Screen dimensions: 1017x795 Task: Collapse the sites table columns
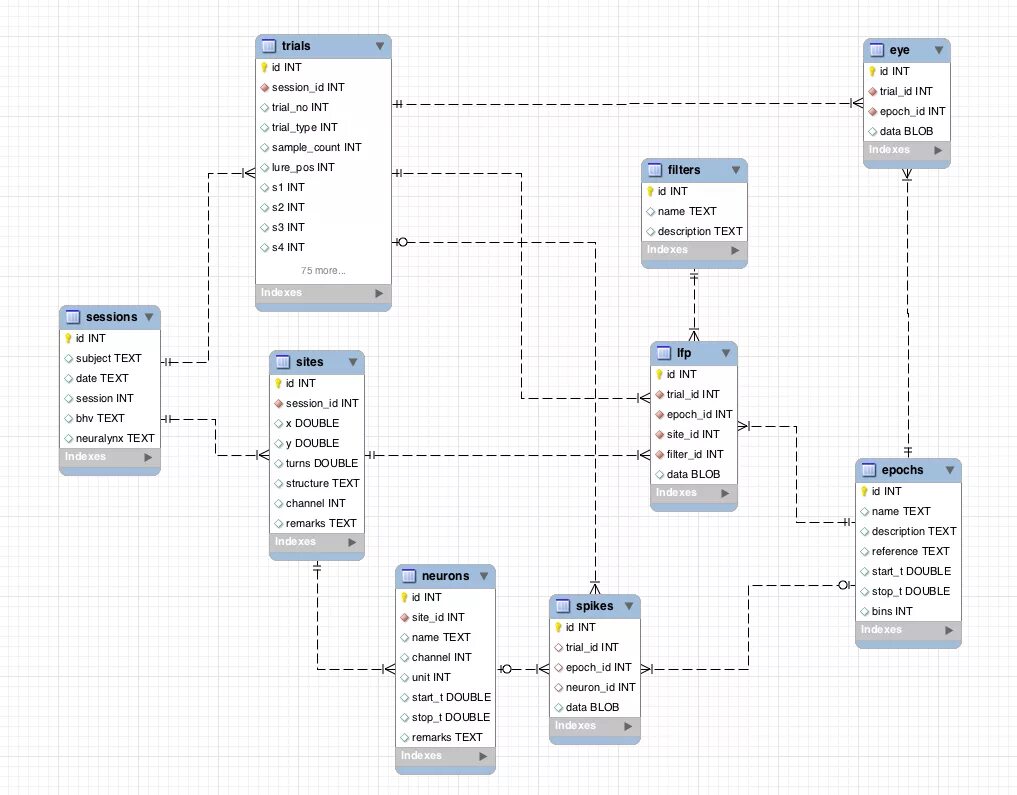(x=353, y=362)
